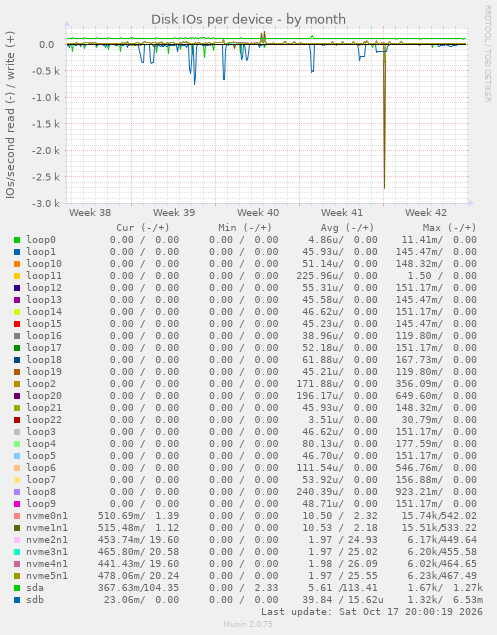This screenshot has height=635, width=497.
Task: Click the 'Week 39' x-axis label
Action: [x=174, y=213]
